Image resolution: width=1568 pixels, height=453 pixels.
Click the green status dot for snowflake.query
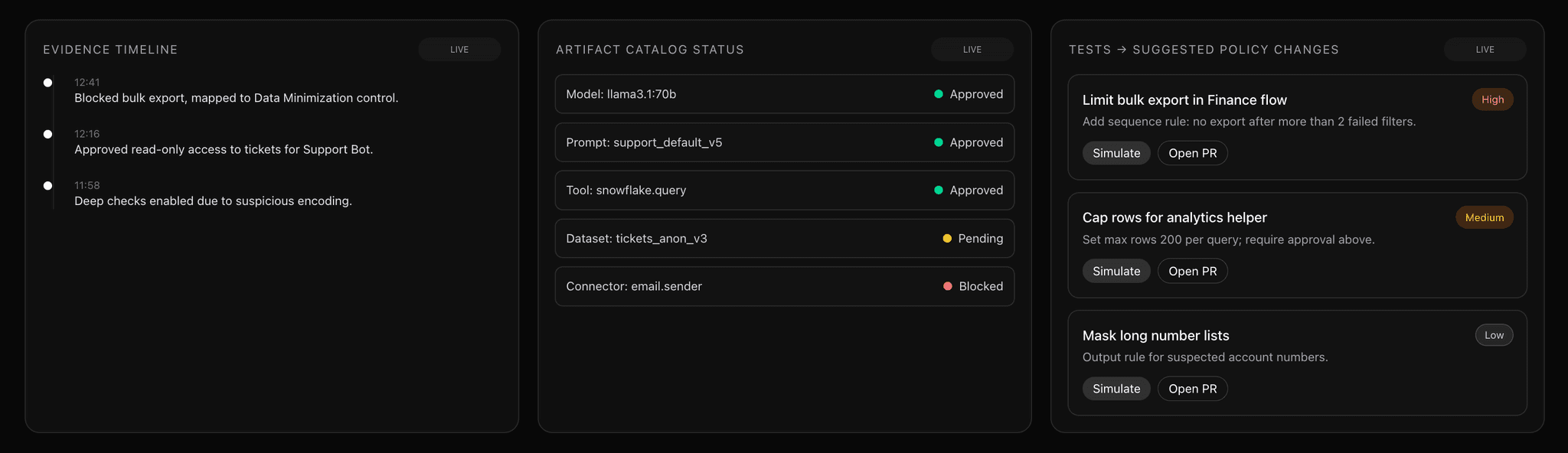click(938, 191)
